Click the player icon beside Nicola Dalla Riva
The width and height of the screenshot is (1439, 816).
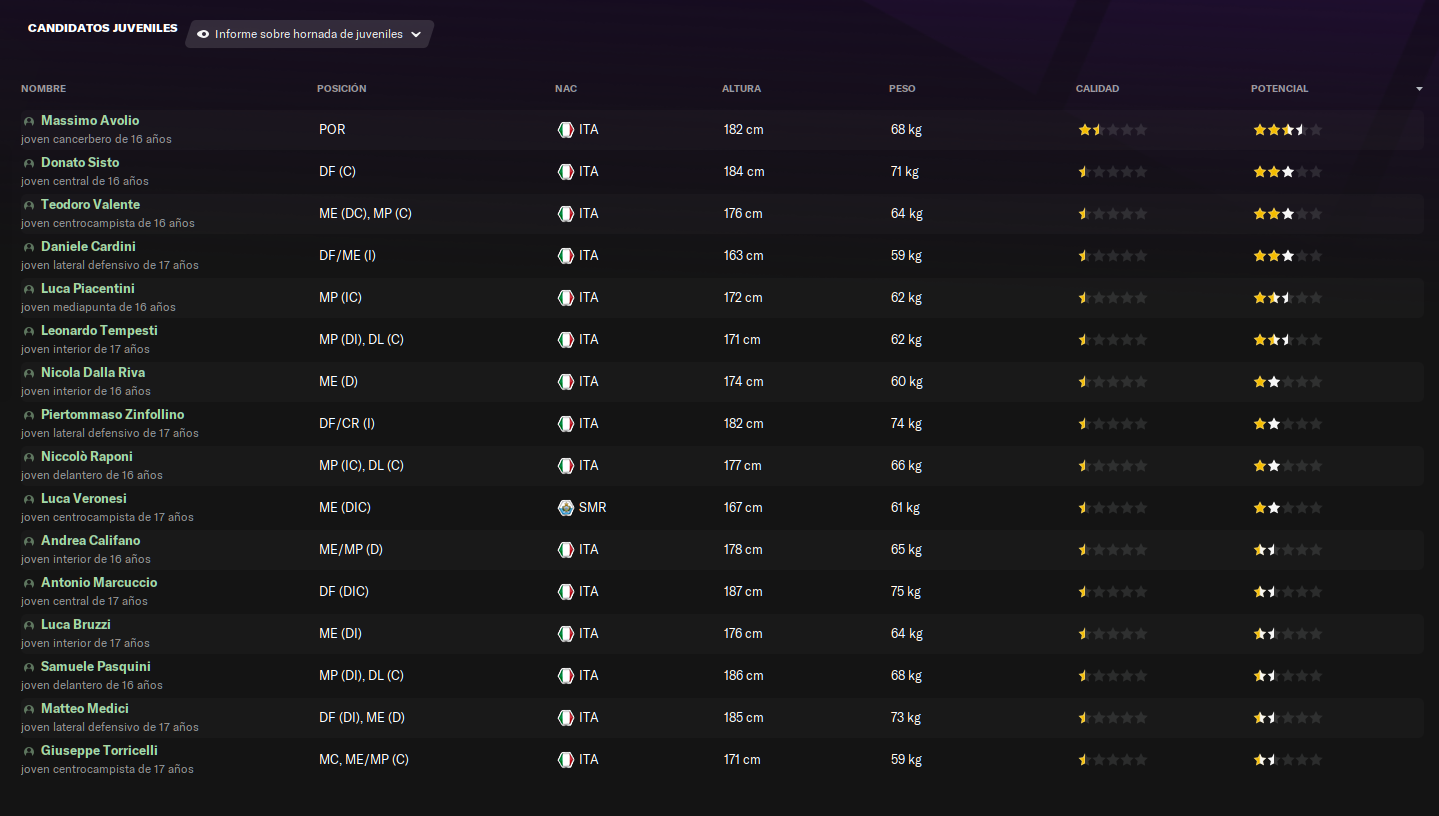coord(29,373)
